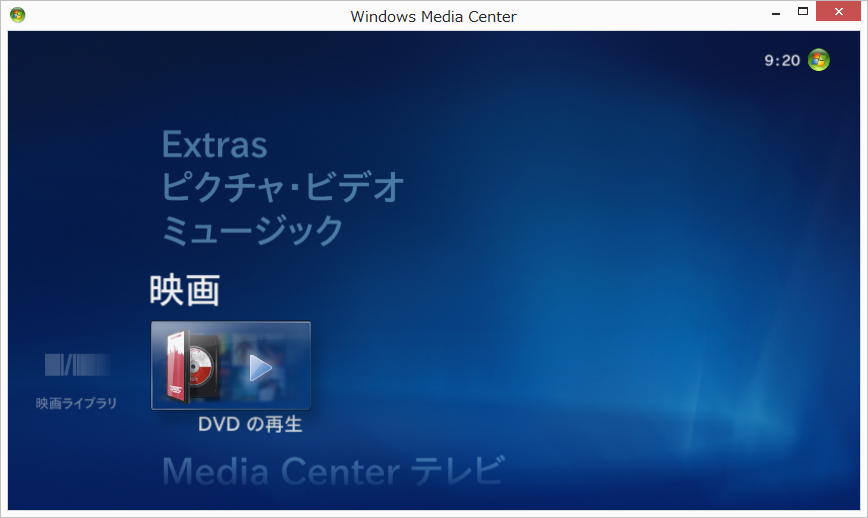Screen dimensions: 868x518
Task: Click the 映画ライブラリ label text
Action: pos(76,403)
